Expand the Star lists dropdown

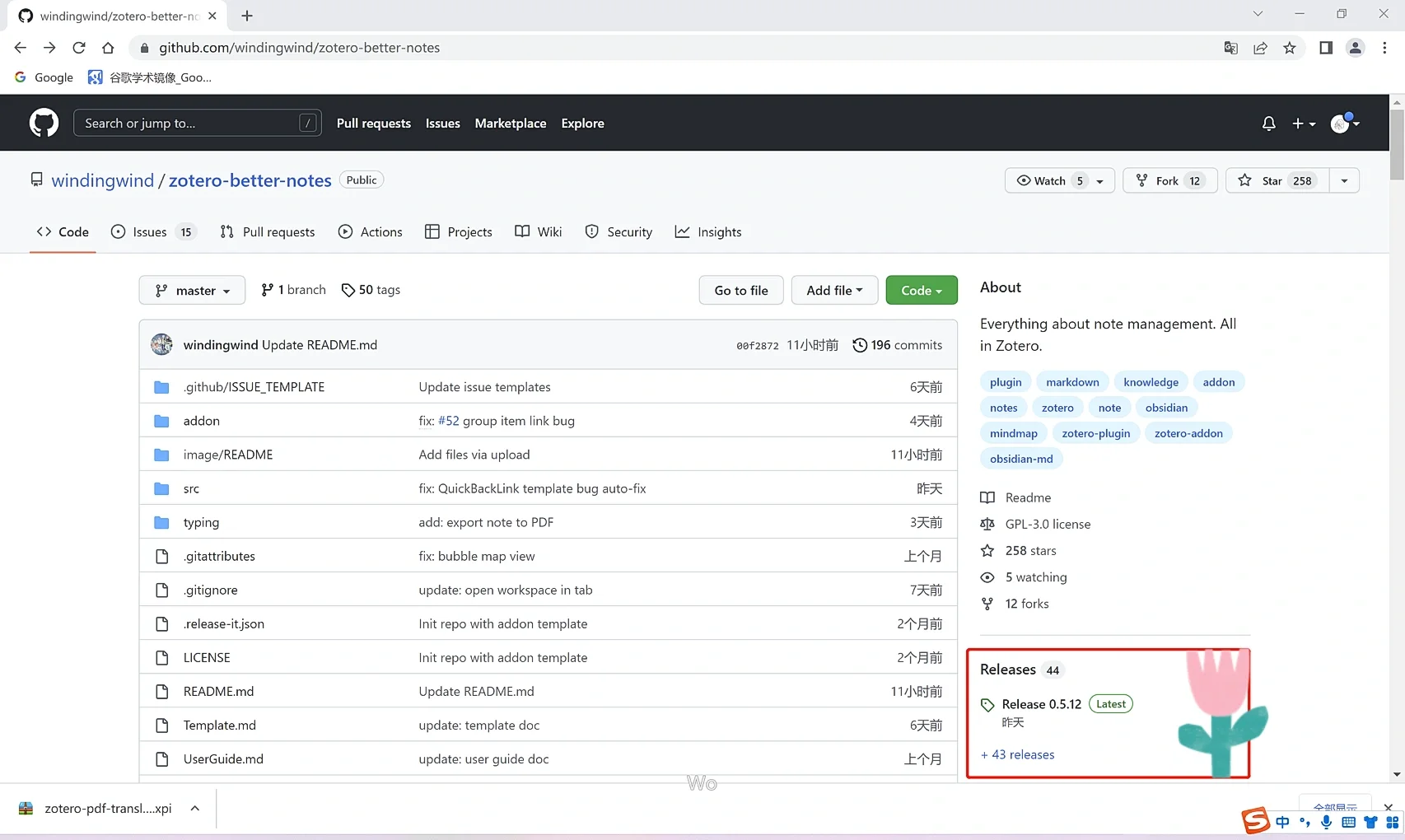pos(1344,180)
